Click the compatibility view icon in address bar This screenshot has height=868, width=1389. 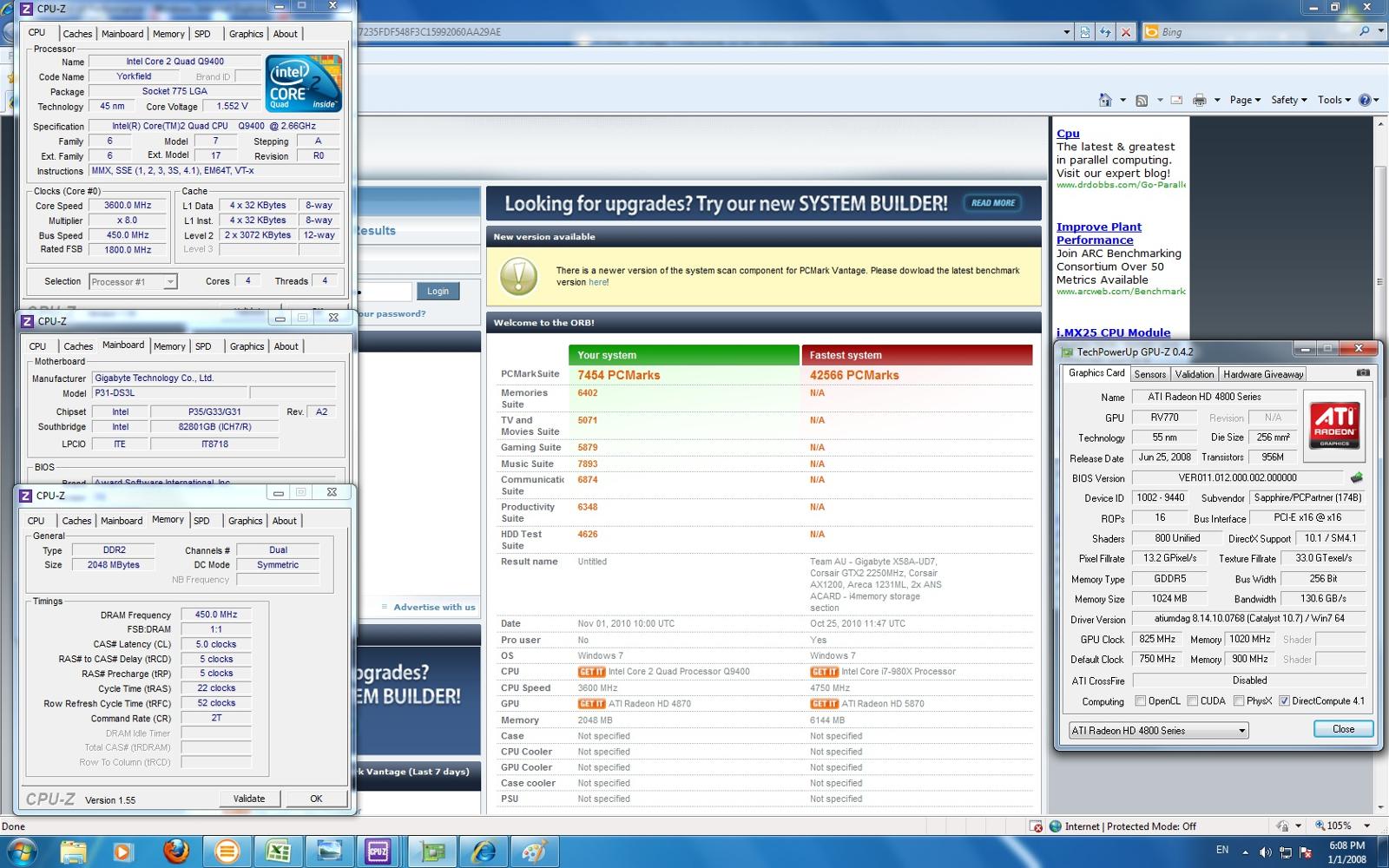tap(1085, 32)
